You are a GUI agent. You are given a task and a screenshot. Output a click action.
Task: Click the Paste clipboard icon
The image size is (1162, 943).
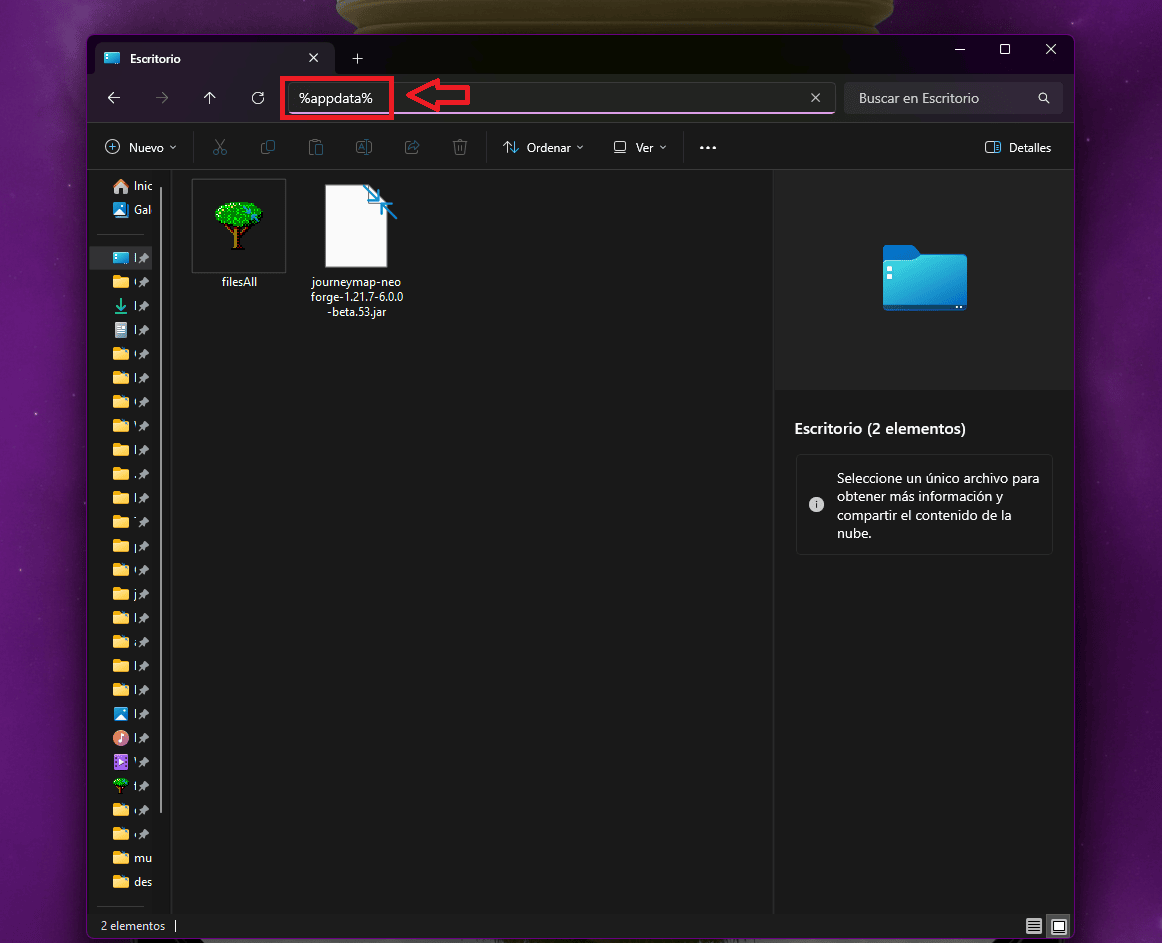coord(316,147)
